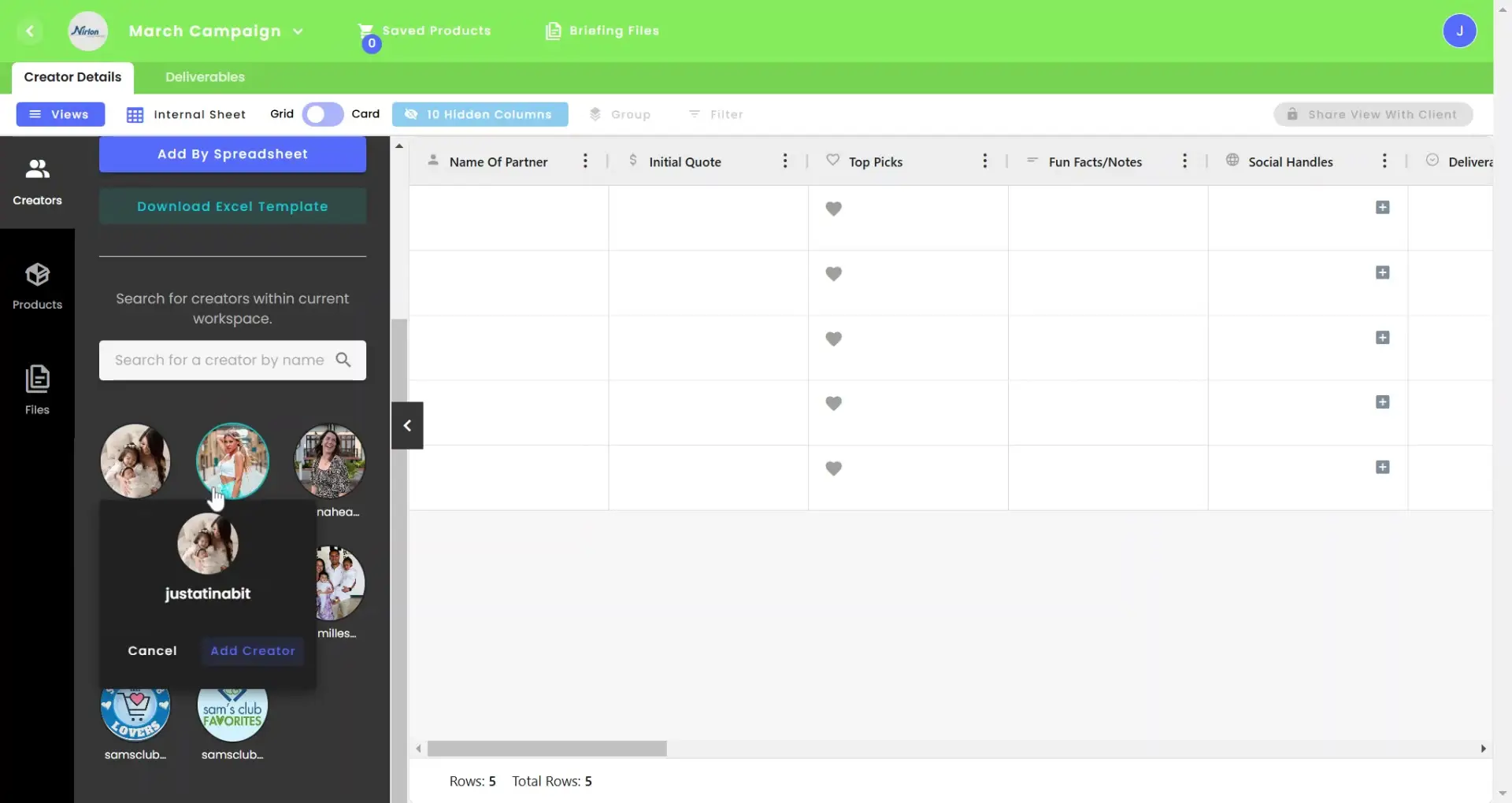1512x803 pixels.
Task: Add a note via the plus icon in Fun Facts
Action: tap(1383, 207)
